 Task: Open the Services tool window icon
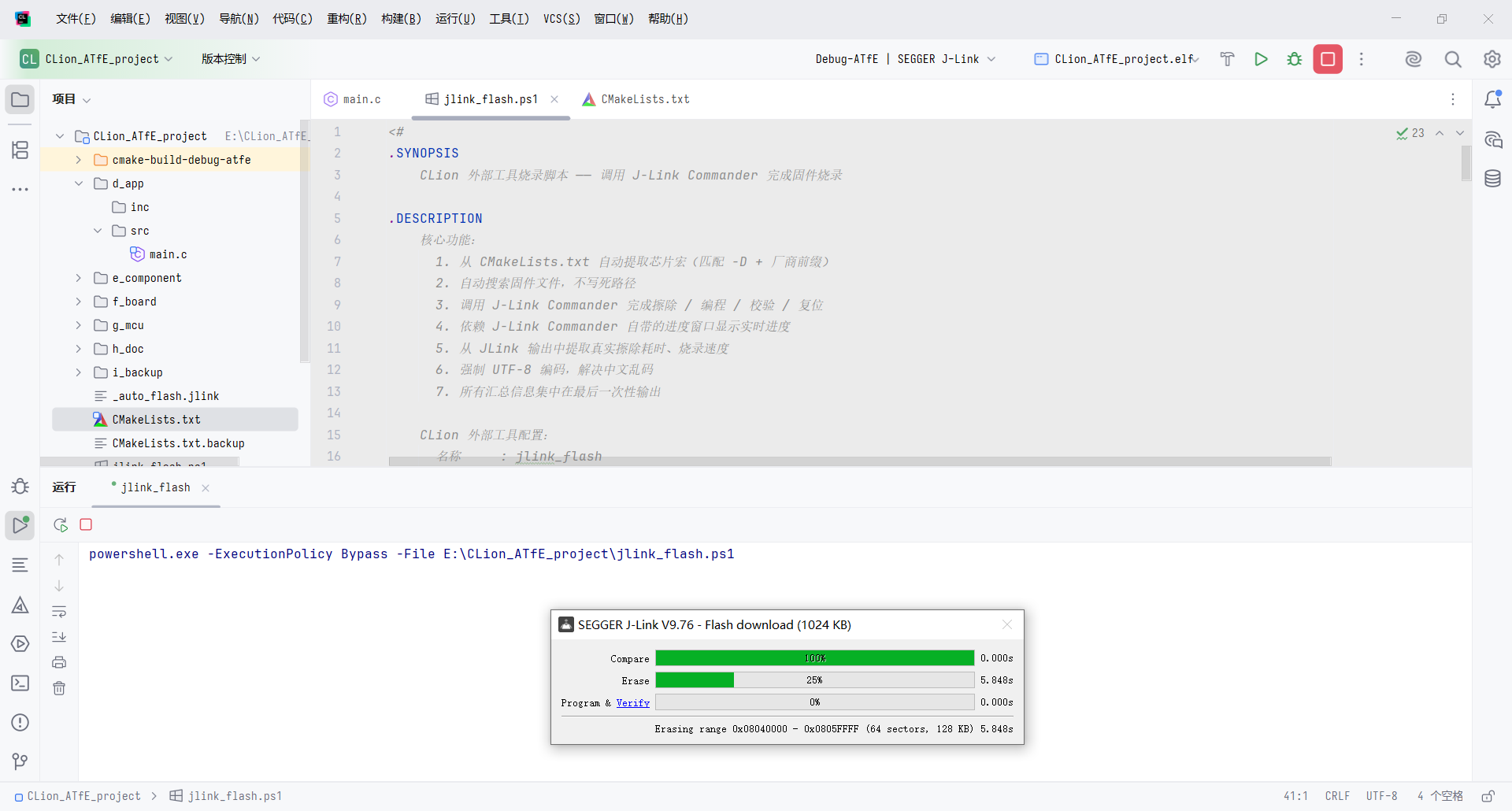coord(20,644)
